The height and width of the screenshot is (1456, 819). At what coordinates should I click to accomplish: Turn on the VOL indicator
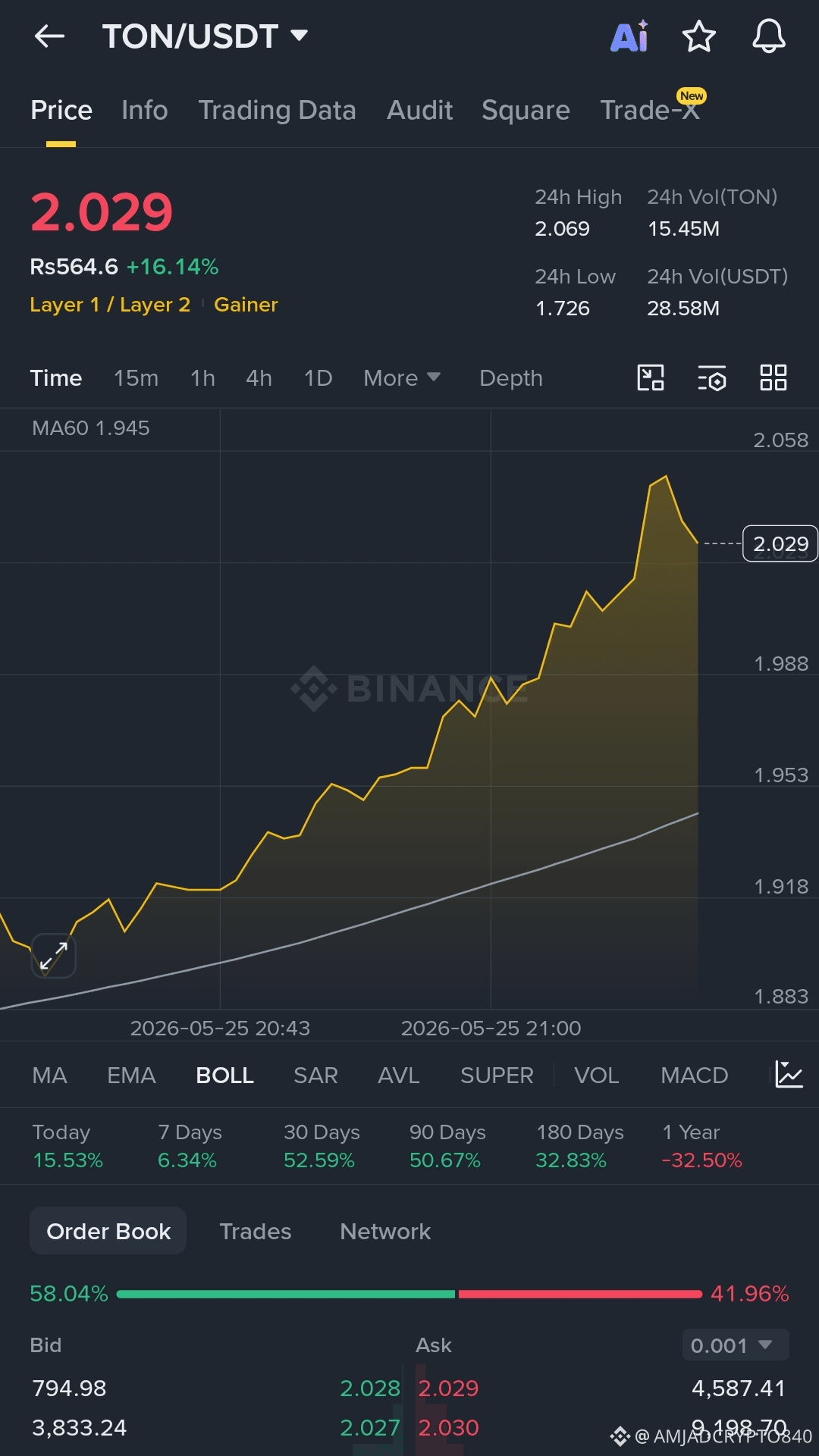596,1075
